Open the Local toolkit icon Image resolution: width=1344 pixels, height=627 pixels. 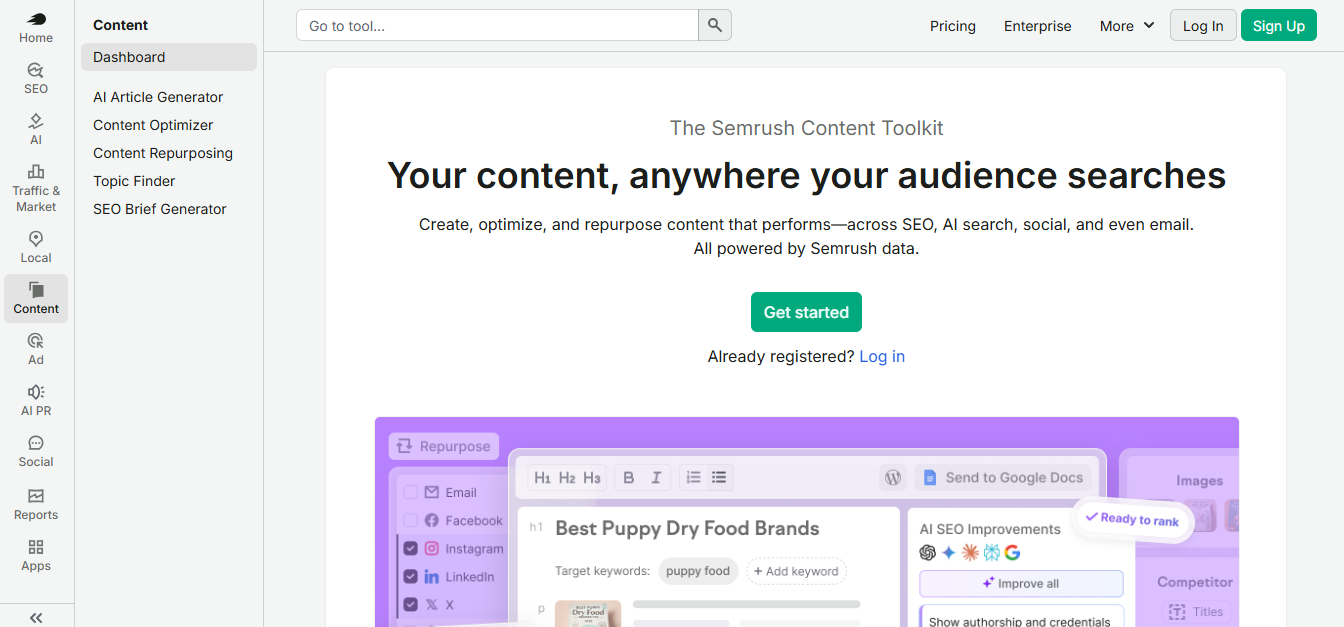(36, 247)
